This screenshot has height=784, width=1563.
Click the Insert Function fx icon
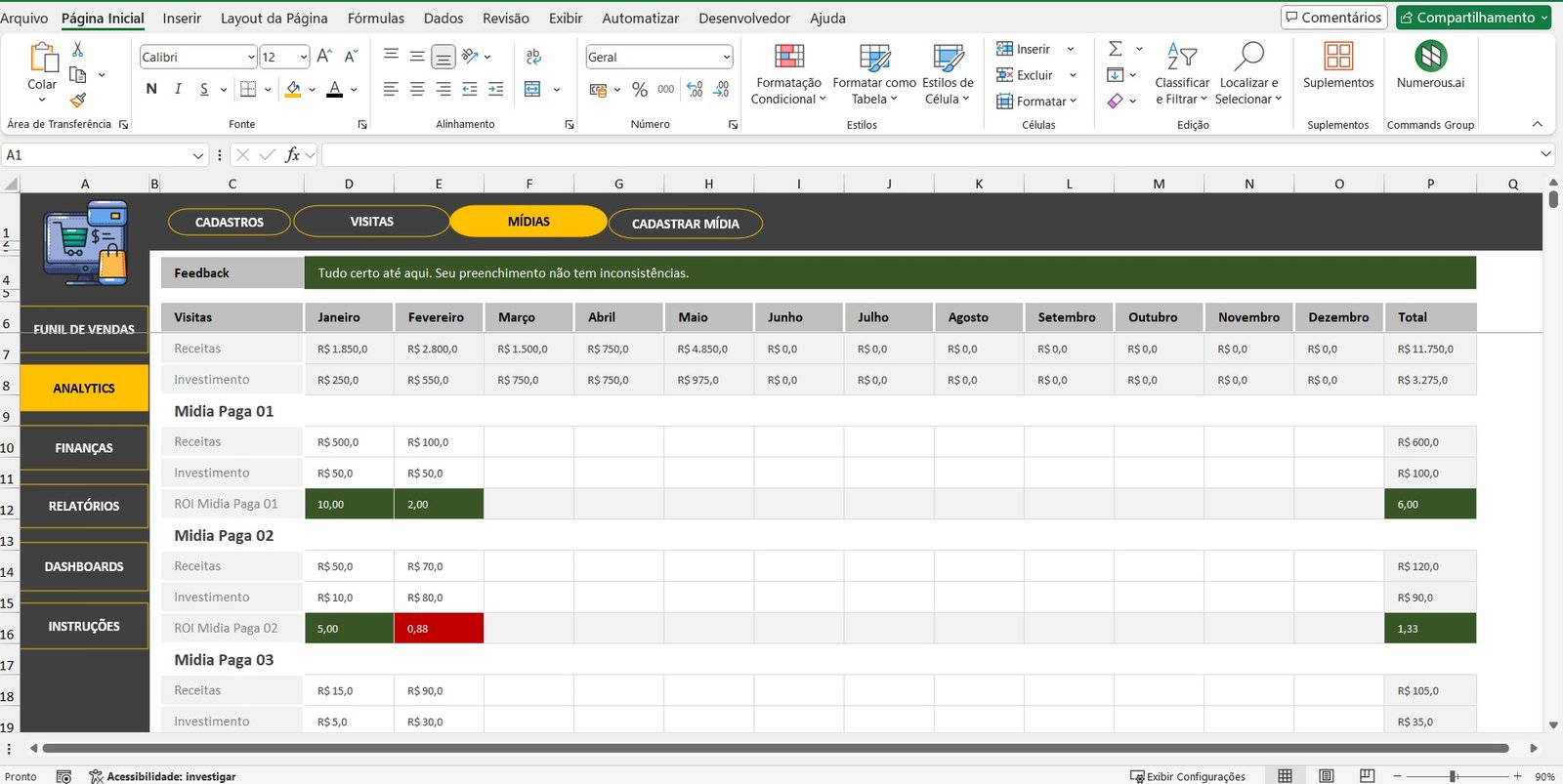pyautogui.click(x=292, y=155)
